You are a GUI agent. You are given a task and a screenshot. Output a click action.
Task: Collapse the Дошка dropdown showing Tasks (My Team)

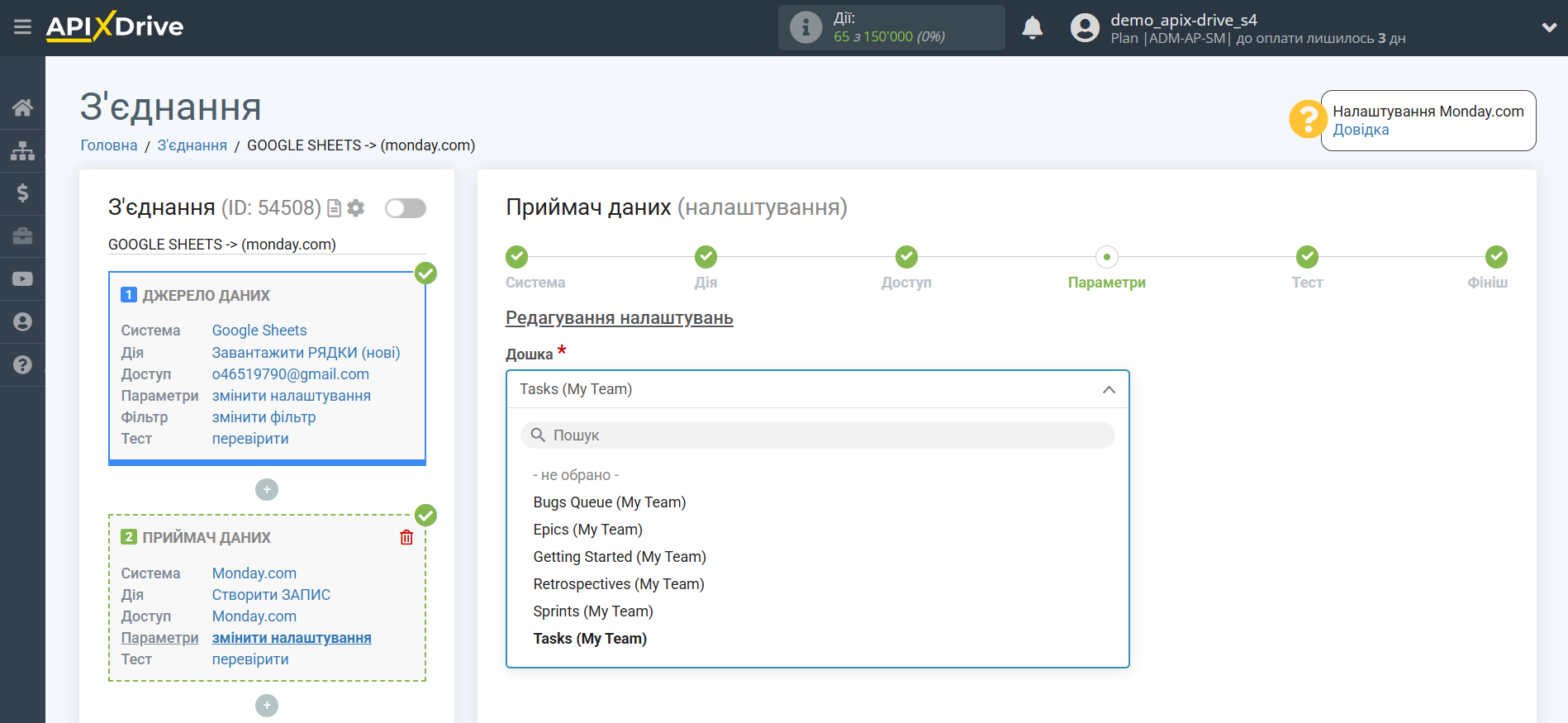[x=818, y=389]
